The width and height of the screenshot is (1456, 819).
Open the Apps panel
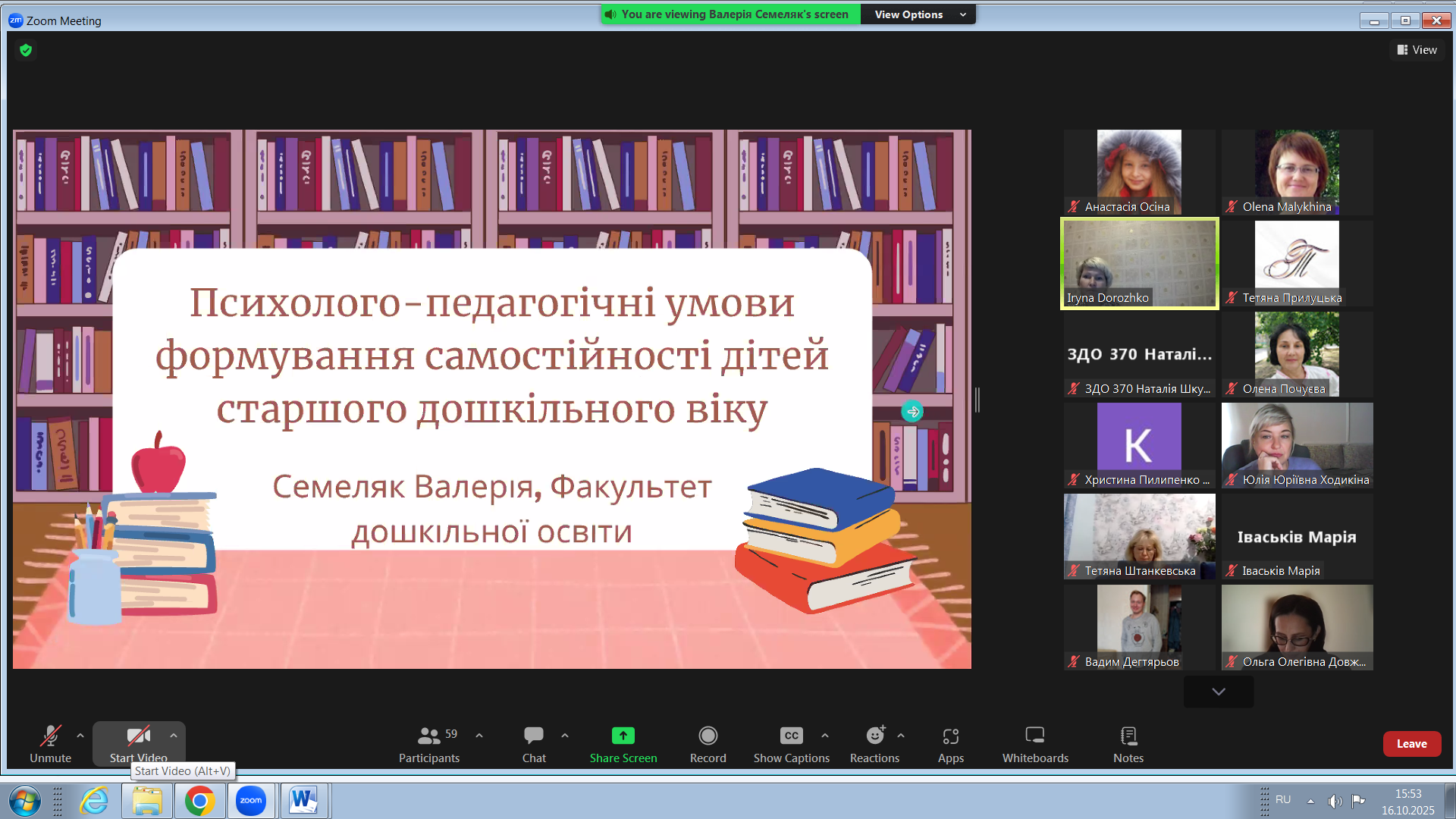pos(950,736)
